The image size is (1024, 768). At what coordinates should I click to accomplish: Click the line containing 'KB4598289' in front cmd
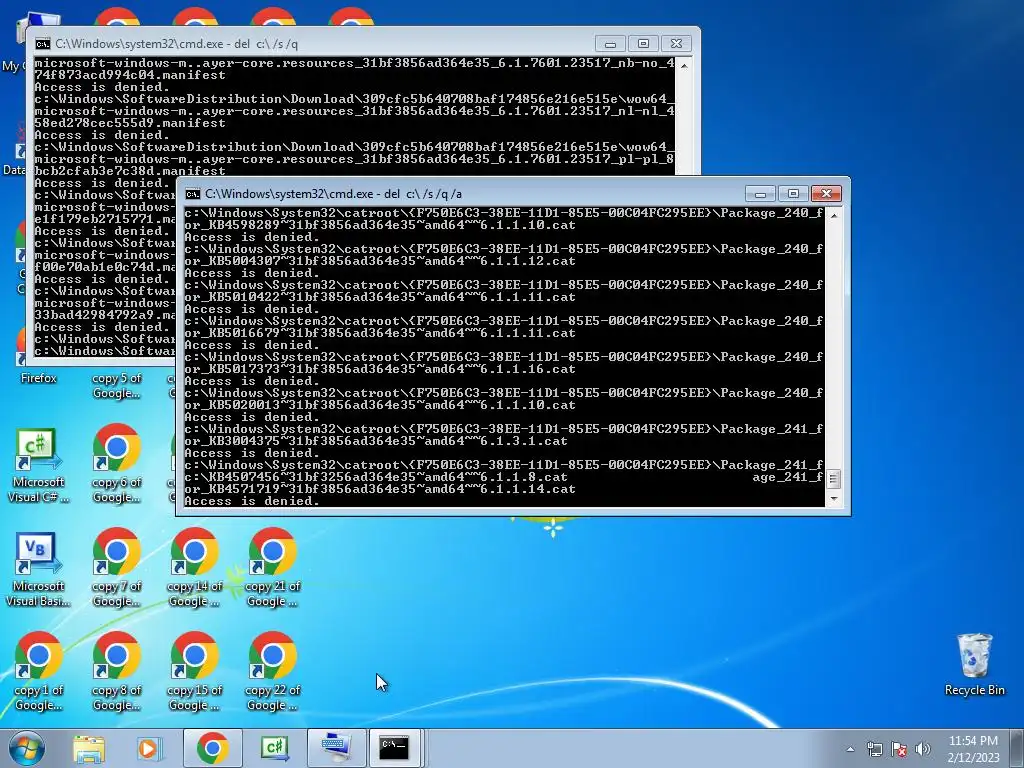tap(379, 225)
